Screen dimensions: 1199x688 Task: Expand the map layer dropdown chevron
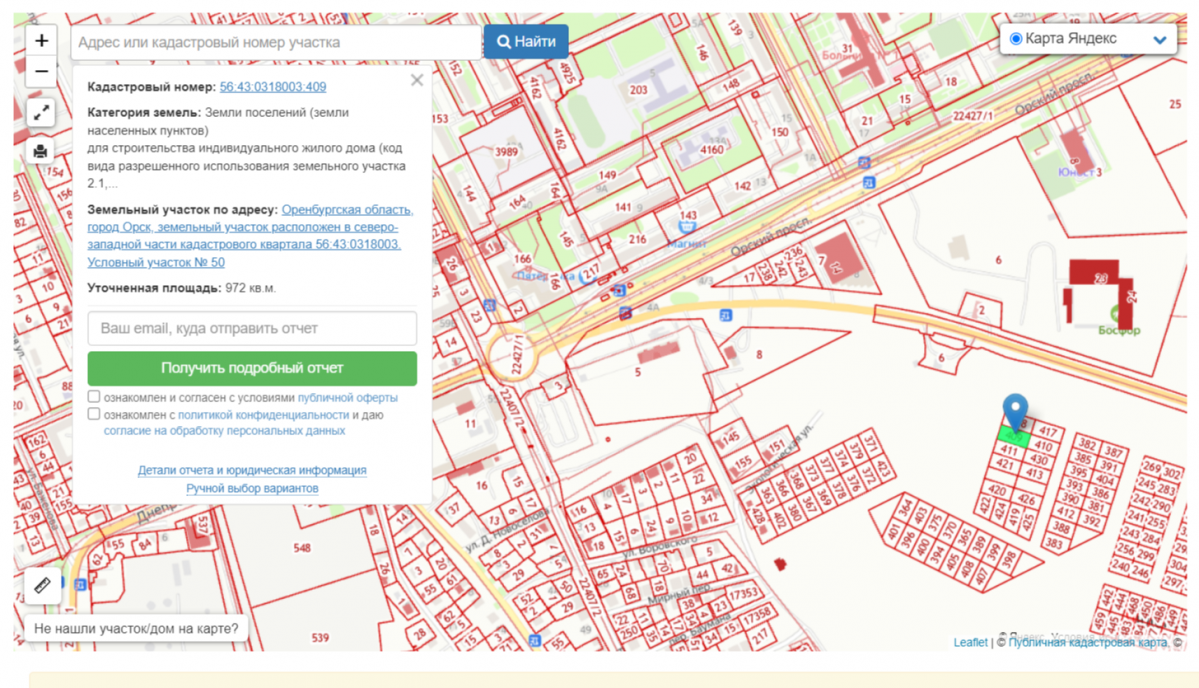[x=1160, y=40]
